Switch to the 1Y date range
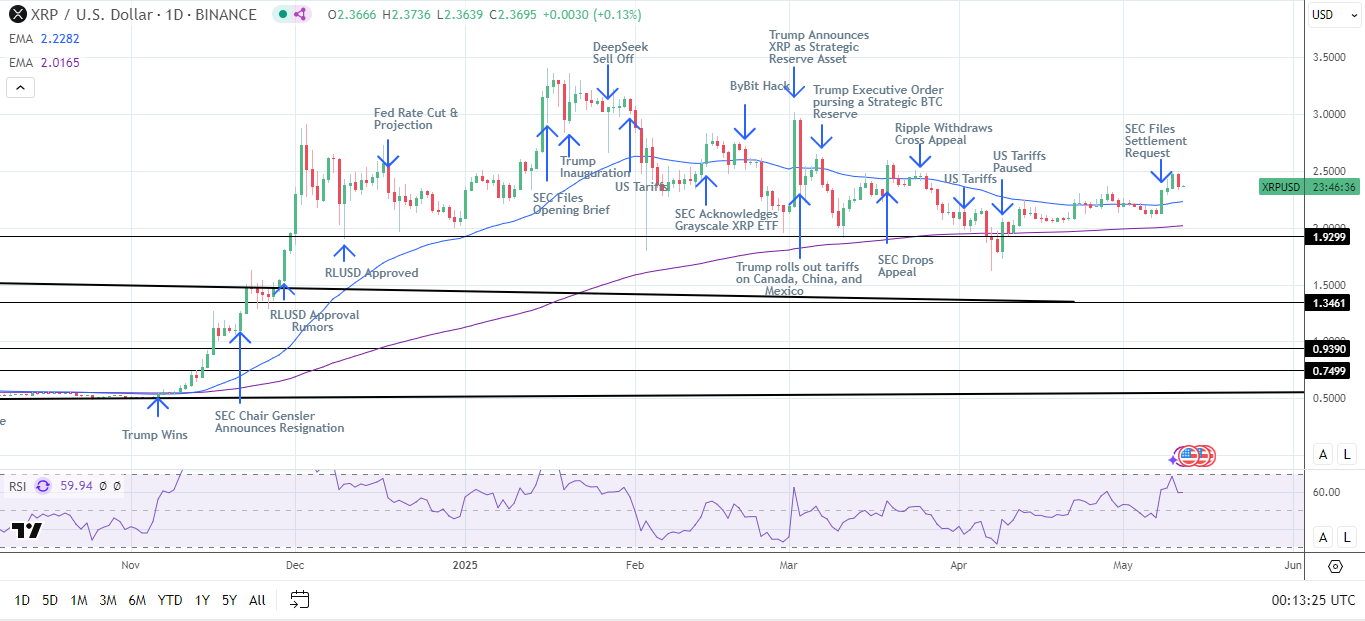The height and width of the screenshot is (621, 1365). click(x=203, y=600)
